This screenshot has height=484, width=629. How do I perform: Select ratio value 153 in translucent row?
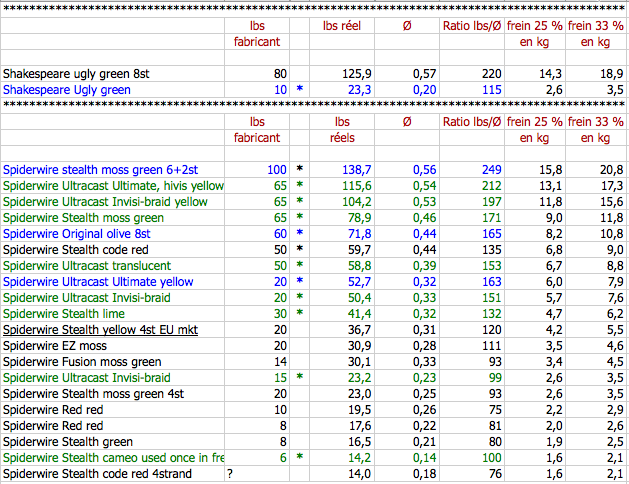click(x=492, y=266)
